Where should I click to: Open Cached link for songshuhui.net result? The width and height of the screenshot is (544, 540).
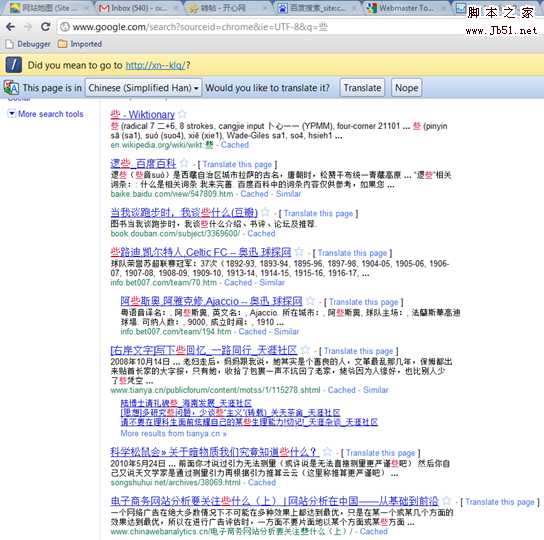click(x=262, y=482)
